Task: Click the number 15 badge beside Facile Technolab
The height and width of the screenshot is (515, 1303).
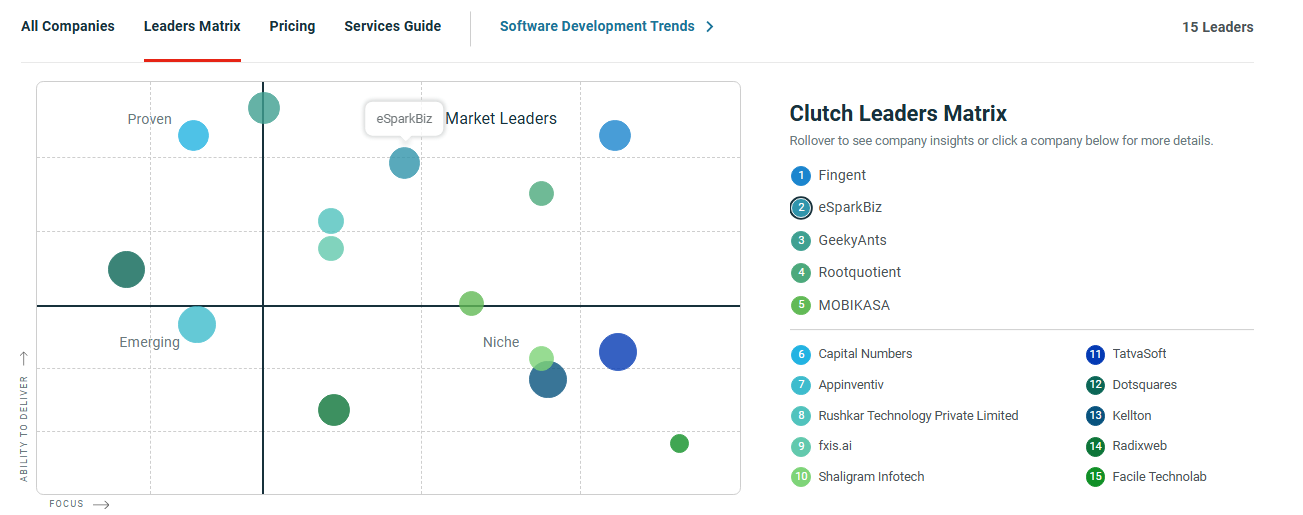Action: [1095, 477]
